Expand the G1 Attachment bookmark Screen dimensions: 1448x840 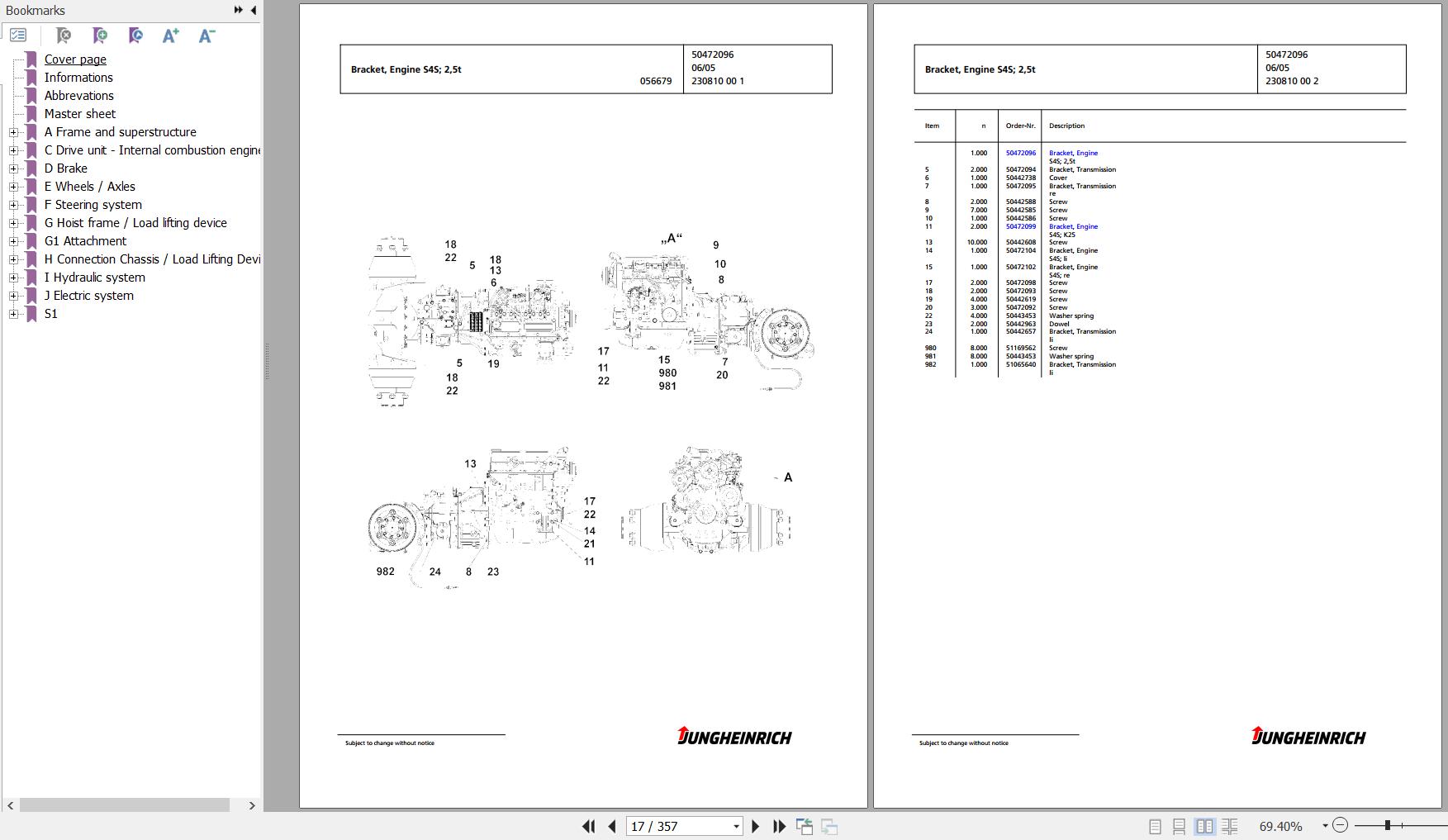(x=13, y=241)
